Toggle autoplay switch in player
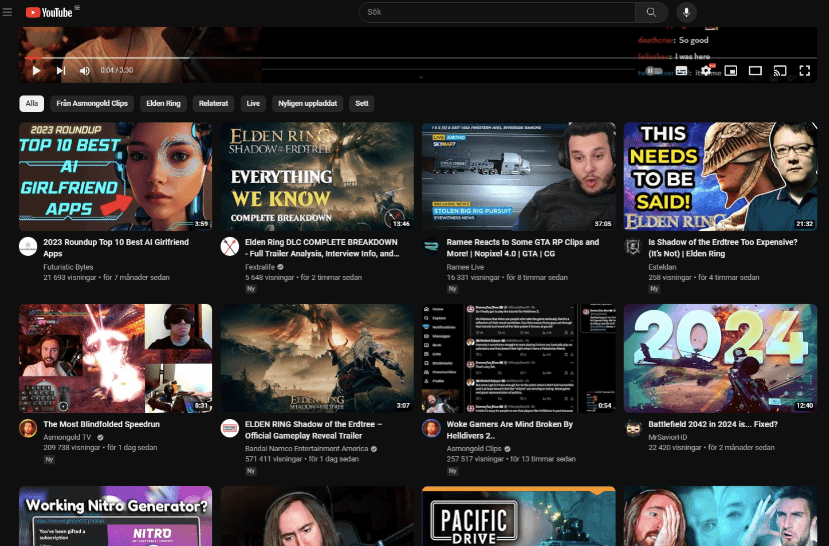The width and height of the screenshot is (829, 546). pyautogui.click(x=654, y=71)
